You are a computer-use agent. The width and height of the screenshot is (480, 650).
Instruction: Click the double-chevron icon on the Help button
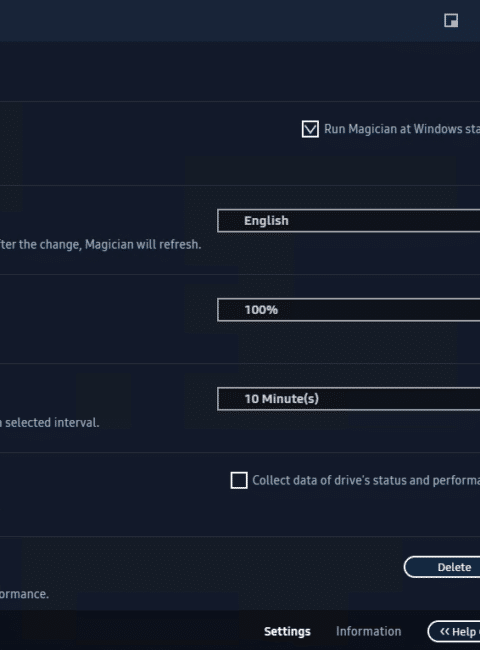point(444,631)
